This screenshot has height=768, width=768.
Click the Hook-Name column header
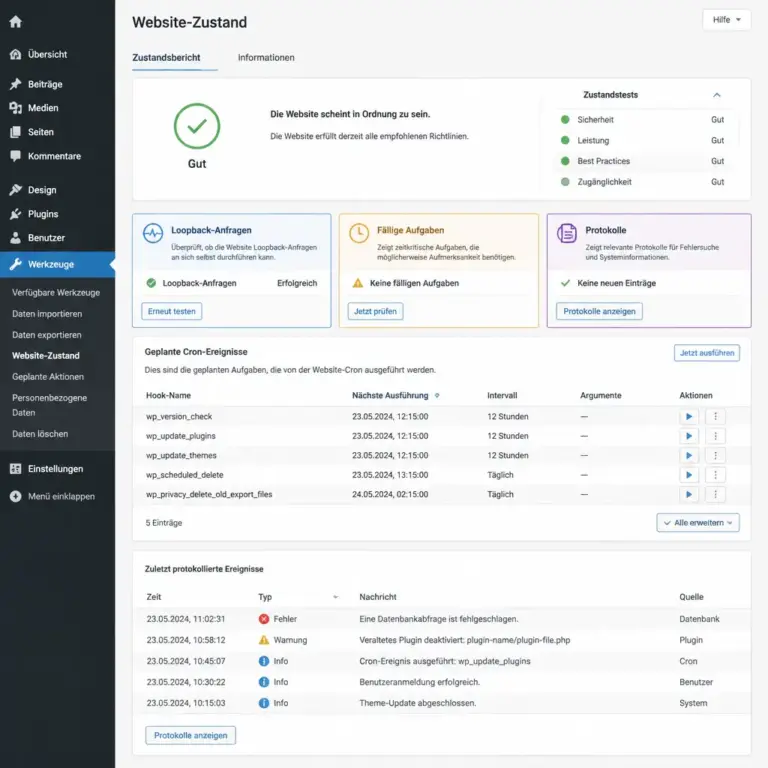coord(168,395)
